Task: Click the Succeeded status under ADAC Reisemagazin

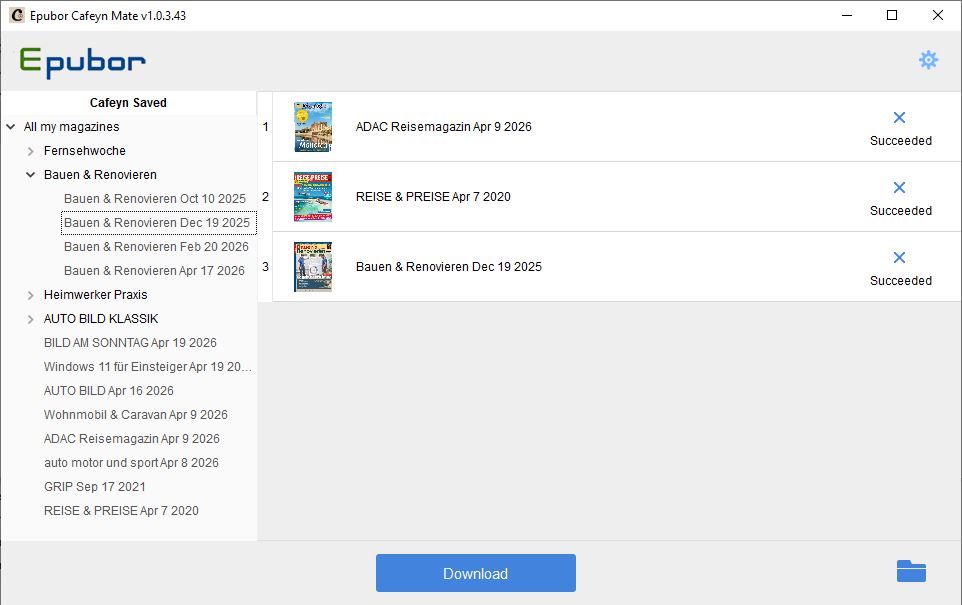Action: tap(900, 141)
